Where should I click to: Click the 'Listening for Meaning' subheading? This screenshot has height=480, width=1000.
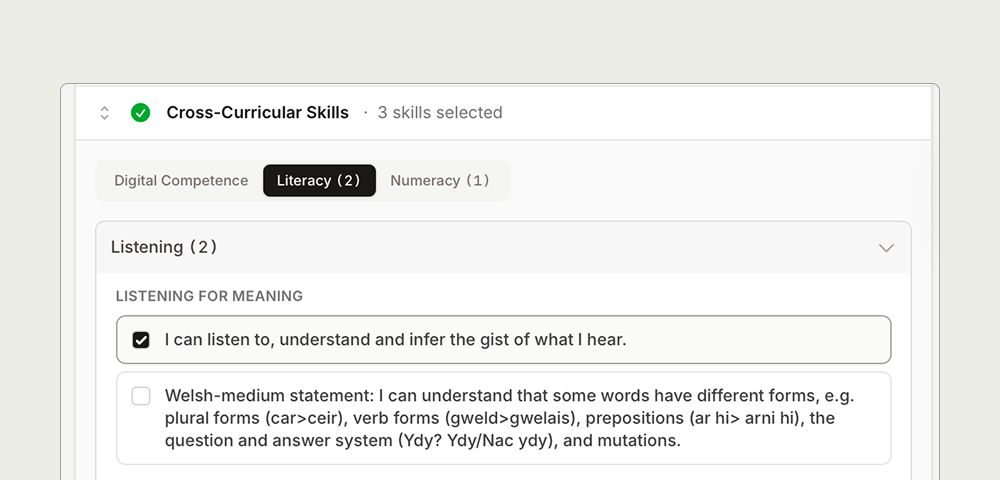[x=209, y=296]
